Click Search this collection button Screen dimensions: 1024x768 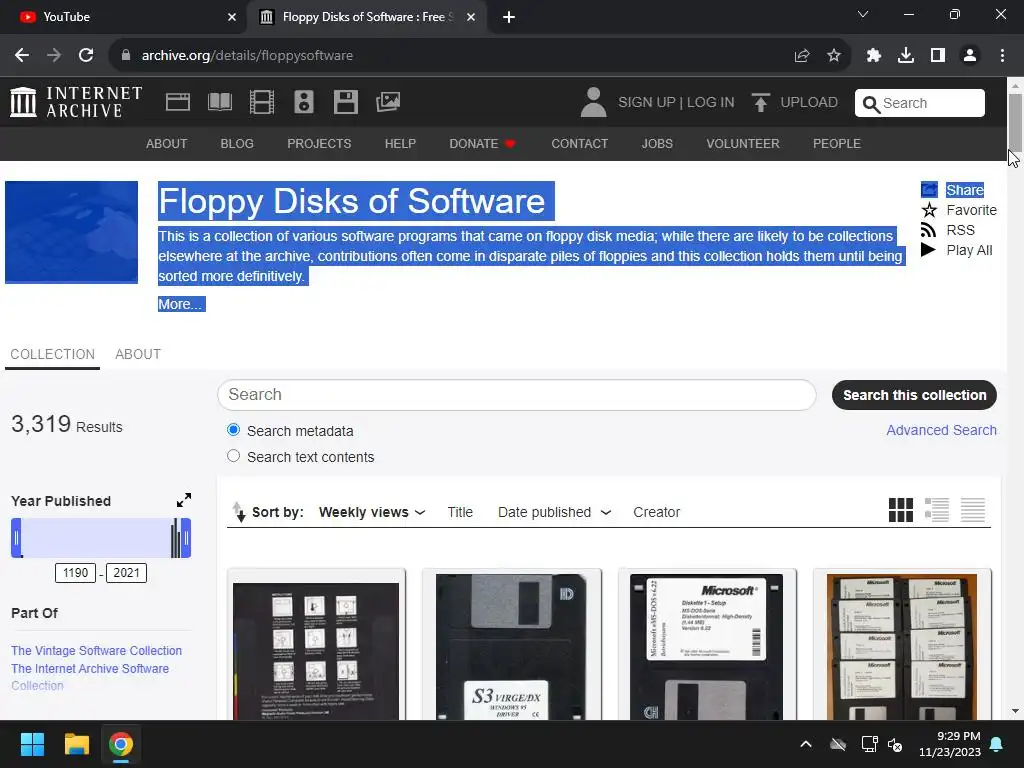[914, 395]
